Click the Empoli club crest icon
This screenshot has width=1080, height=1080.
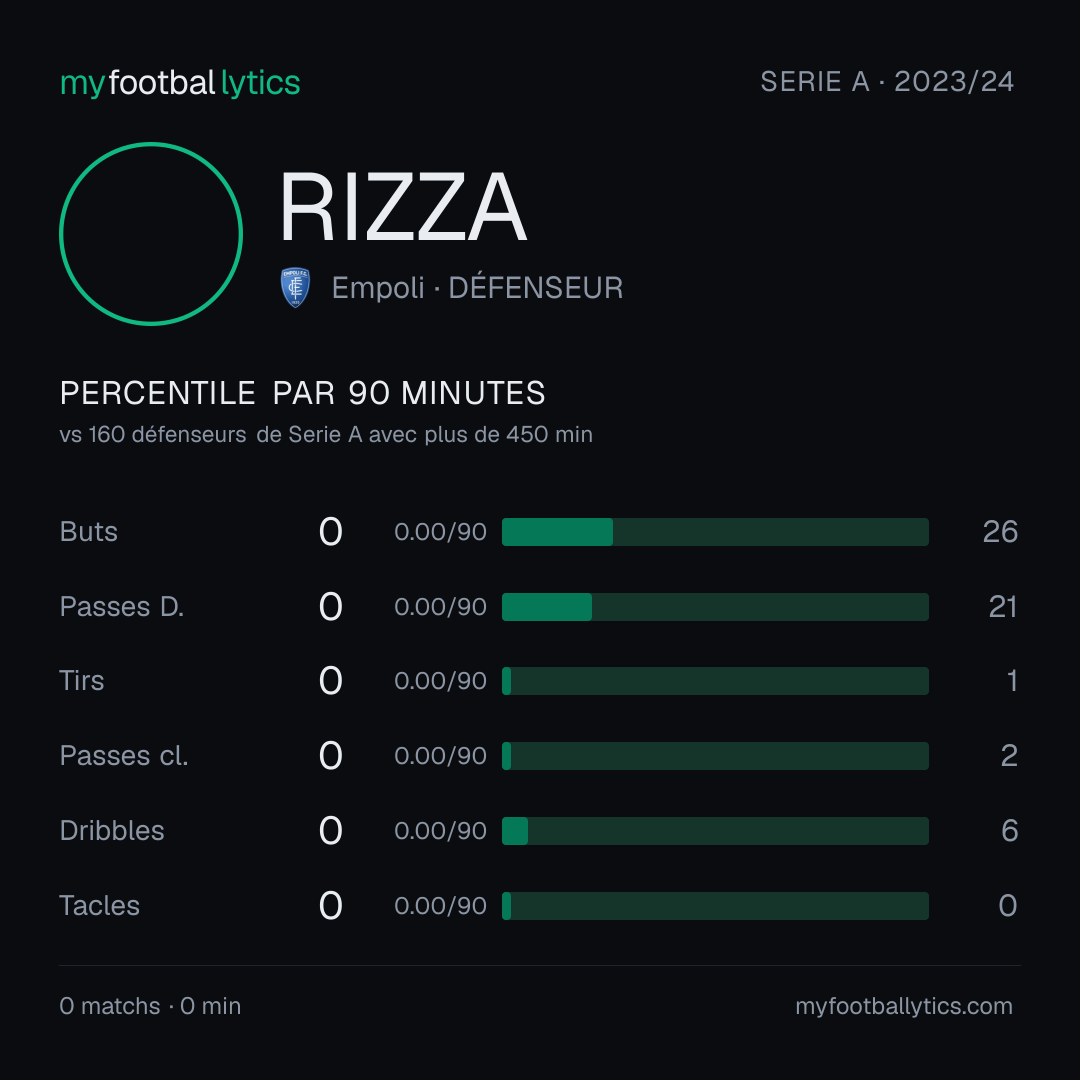(x=295, y=287)
